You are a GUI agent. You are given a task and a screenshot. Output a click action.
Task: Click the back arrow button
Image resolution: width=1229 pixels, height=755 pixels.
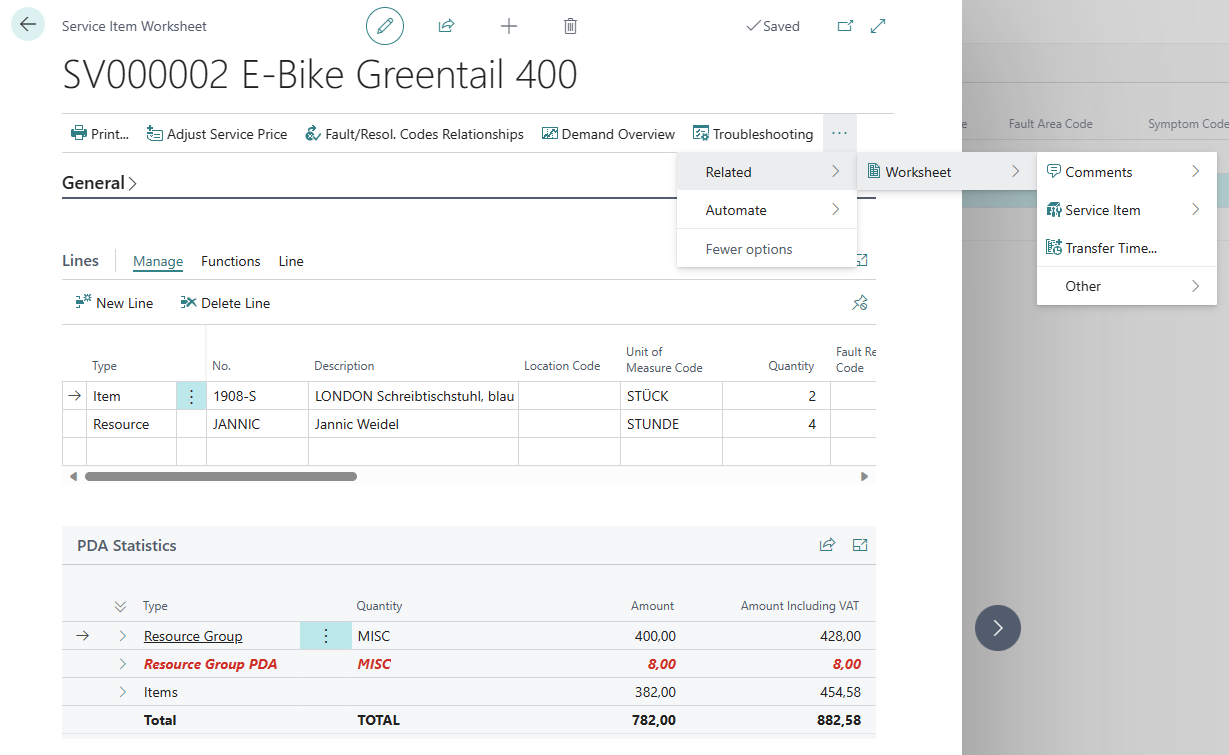28,25
